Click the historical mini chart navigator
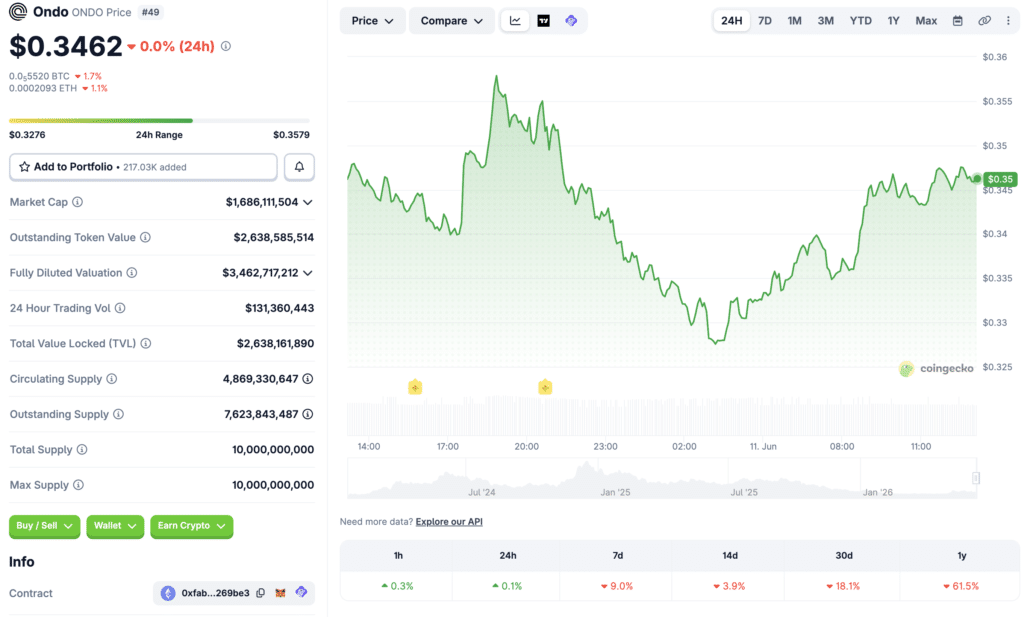This screenshot has height=617, width=1024. 662,479
